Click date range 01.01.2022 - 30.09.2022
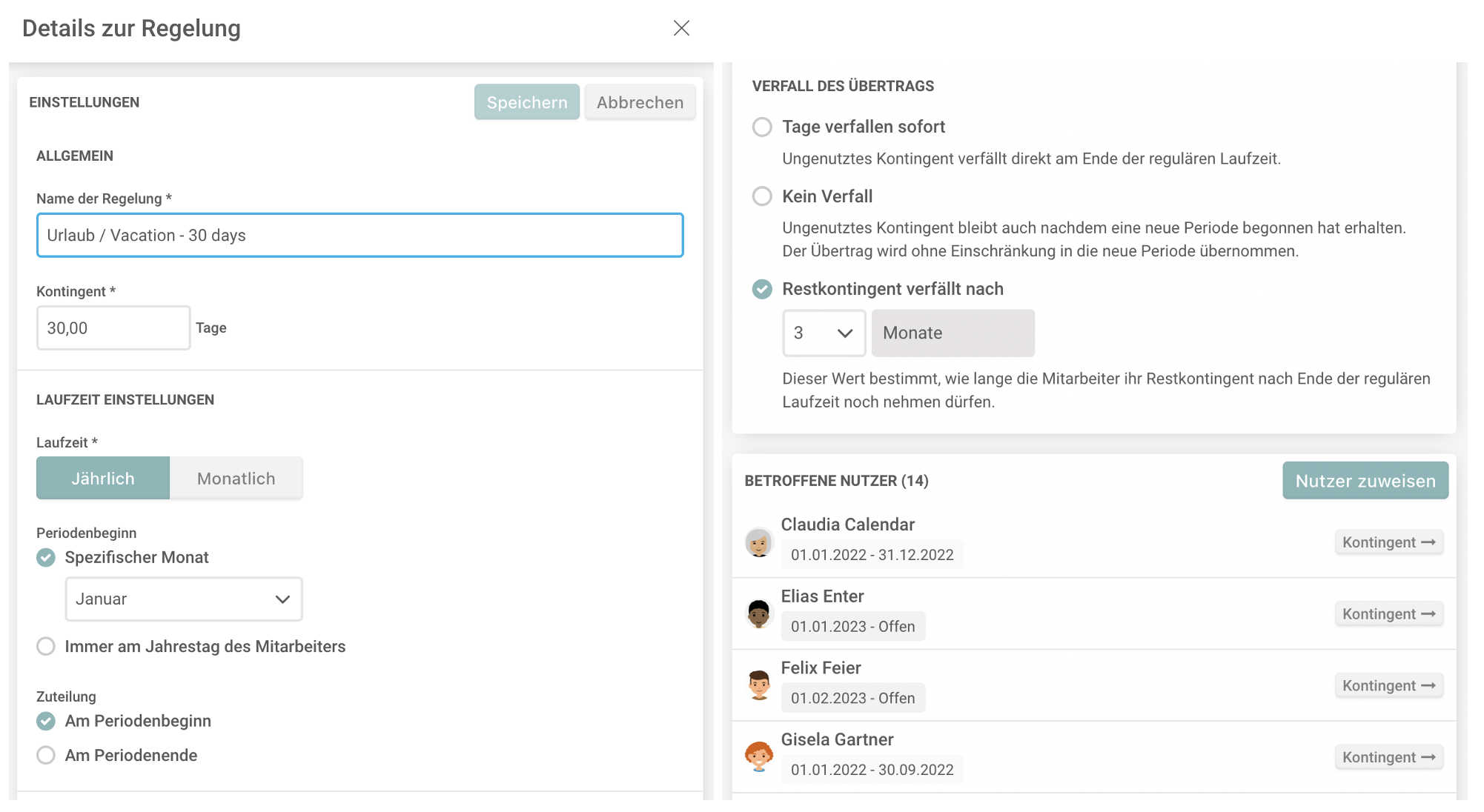The image size is (1484, 812). [872, 770]
